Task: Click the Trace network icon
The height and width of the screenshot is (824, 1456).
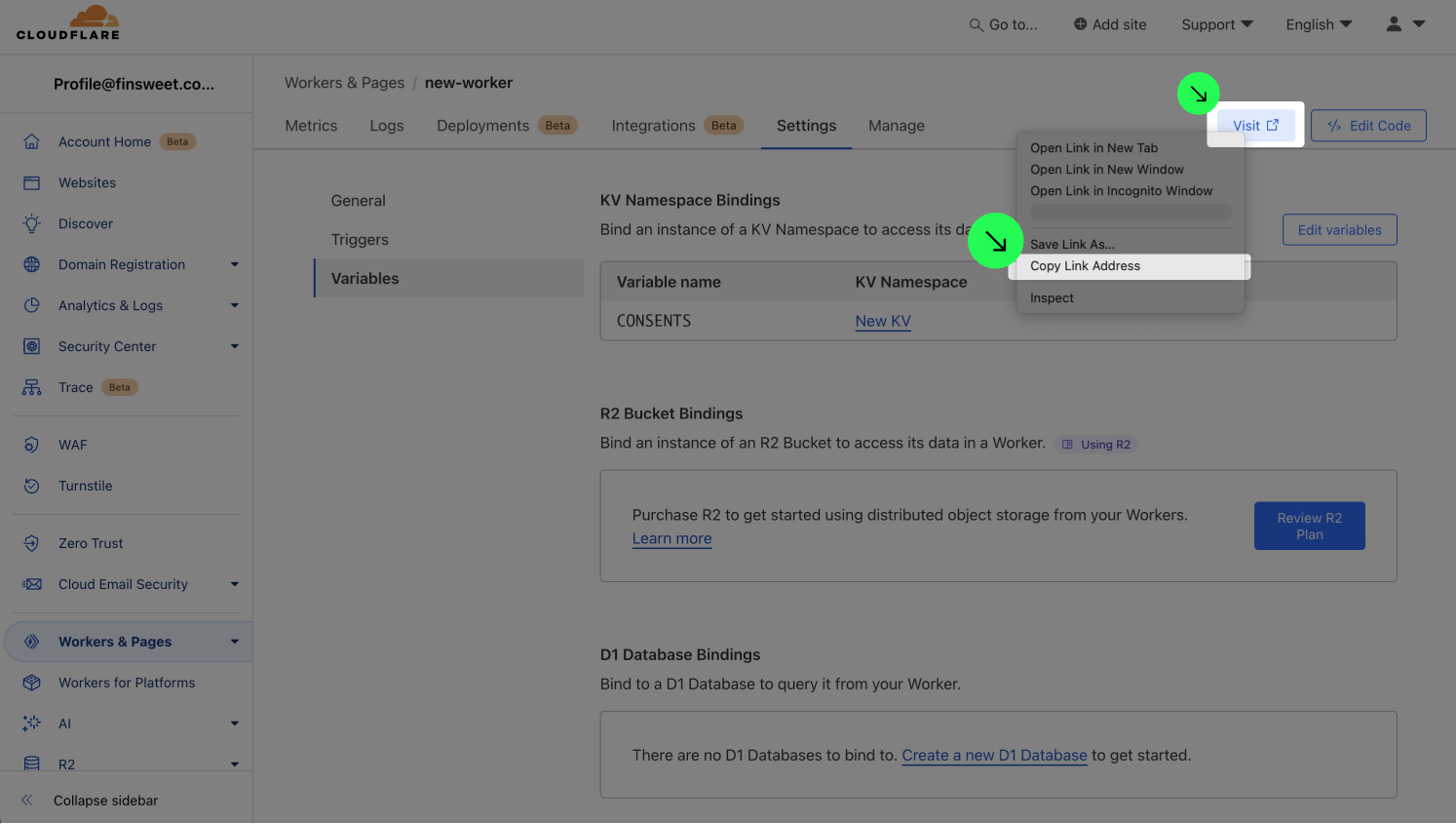Action: (x=32, y=387)
